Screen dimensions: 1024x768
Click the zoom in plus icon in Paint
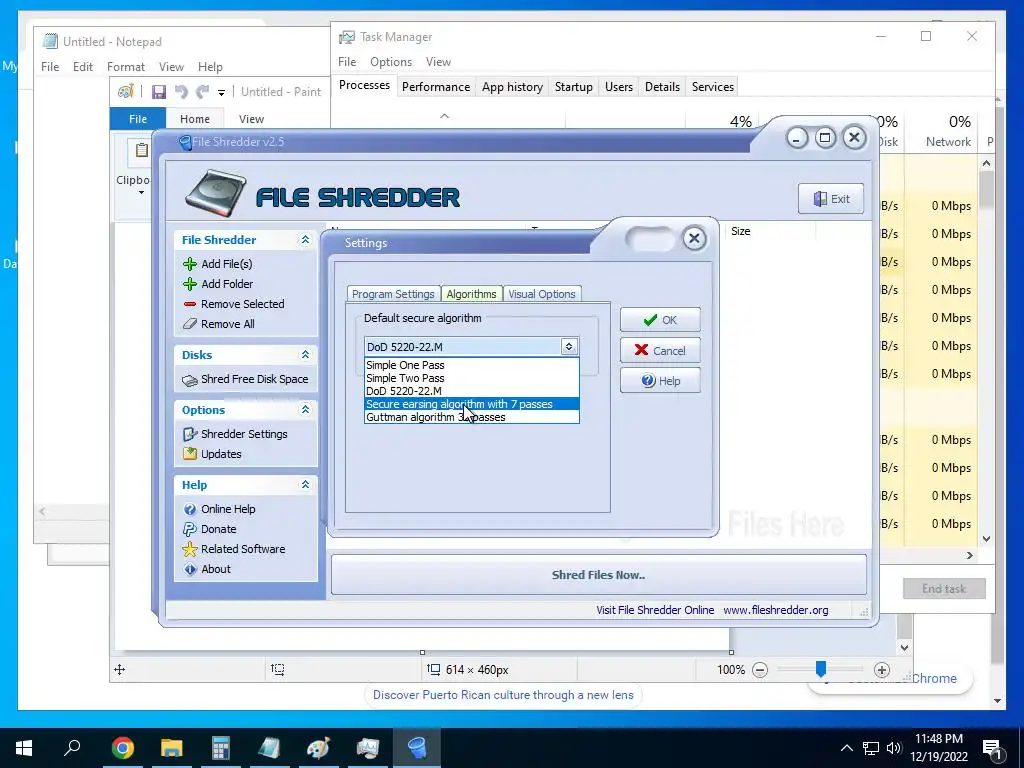click(x=882, y=670)
